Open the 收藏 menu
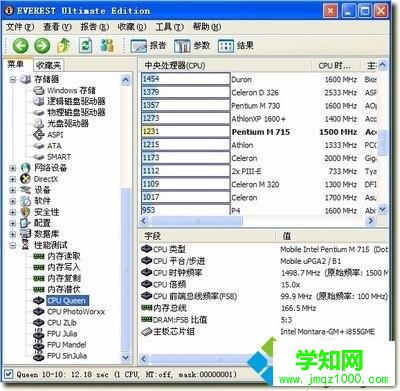400x391 pixels. pos(132,27)
